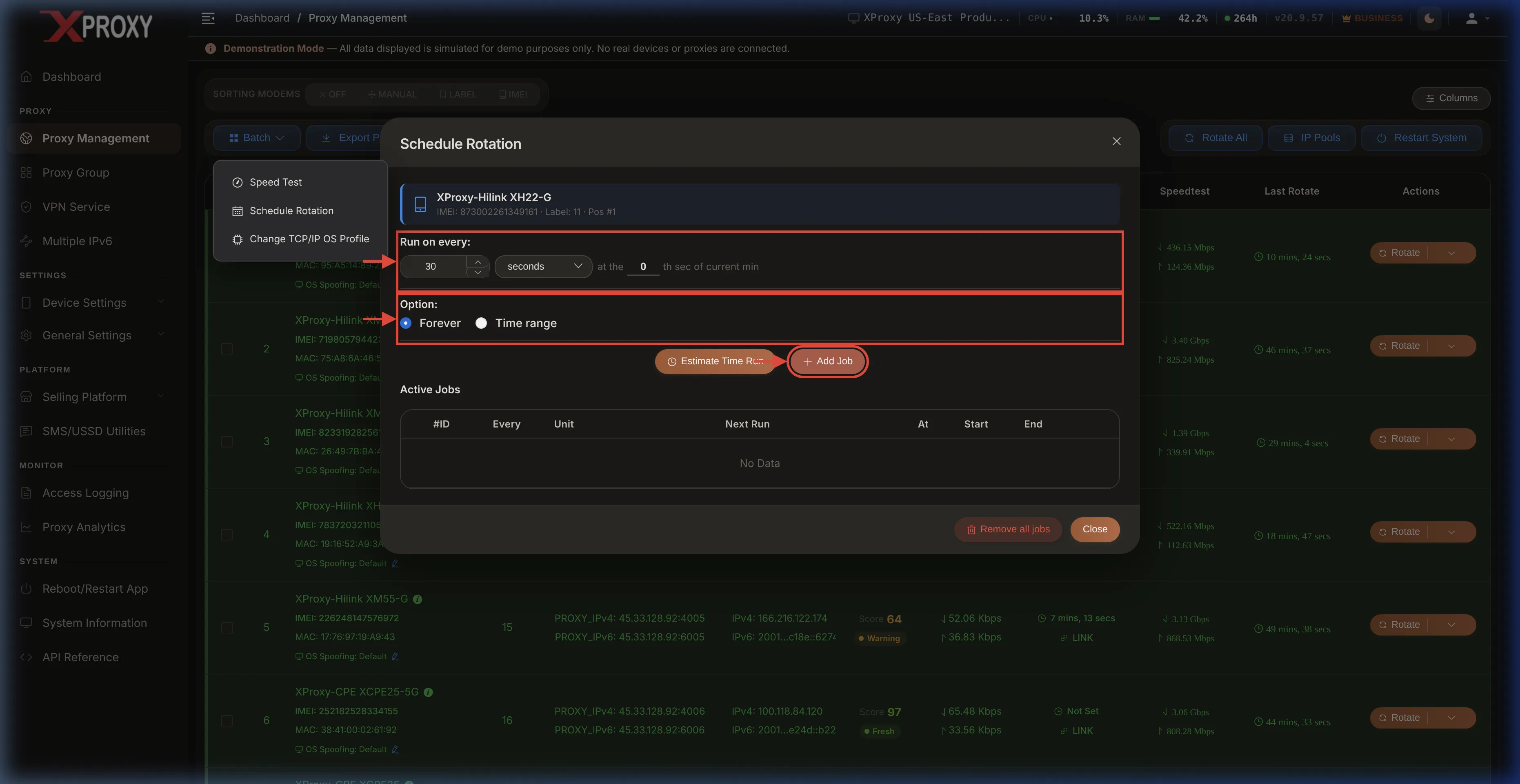Screen dimensions: 1520x784
Task: Open Dashboard from the sidebar
Action: pyautogui.click(x=71, y=77)
